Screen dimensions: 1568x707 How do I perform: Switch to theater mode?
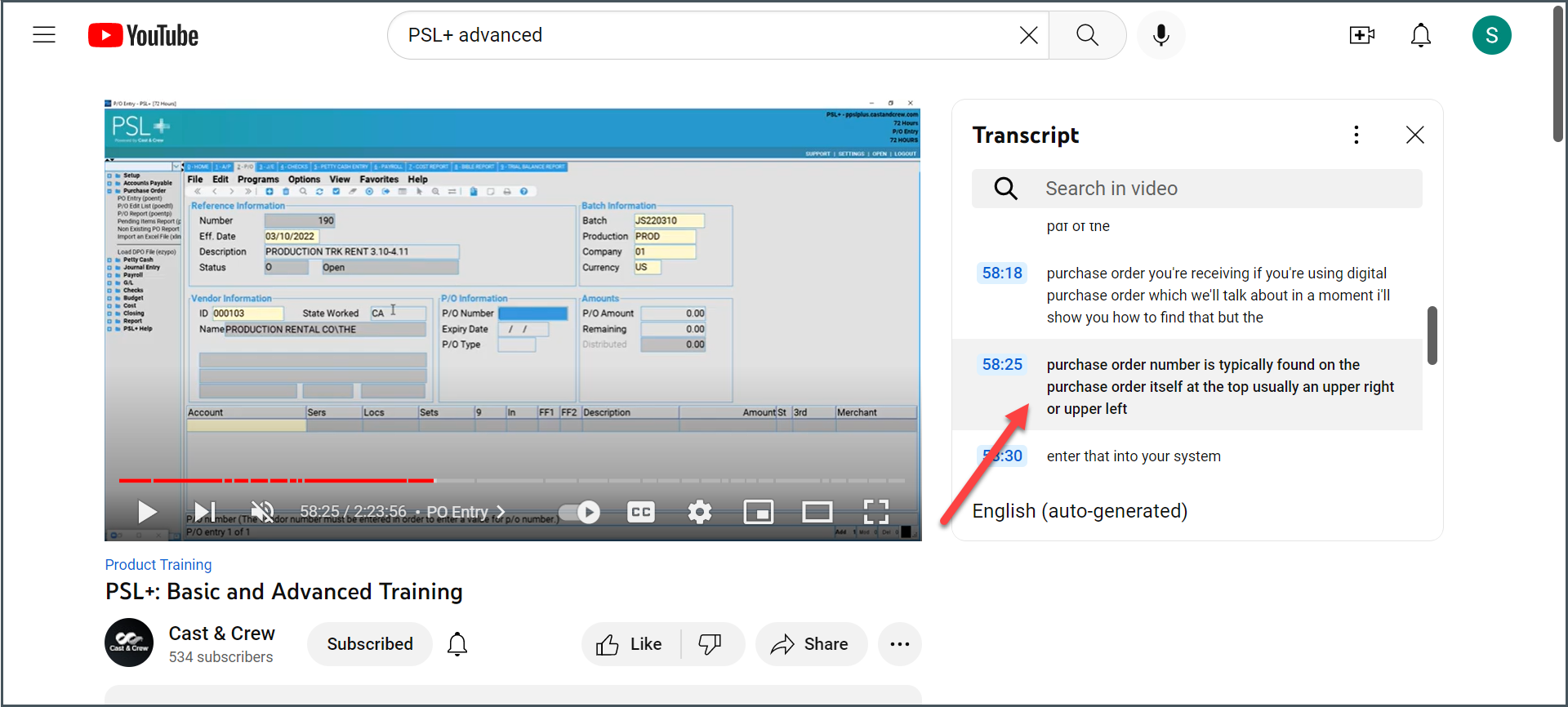point(817,512)
